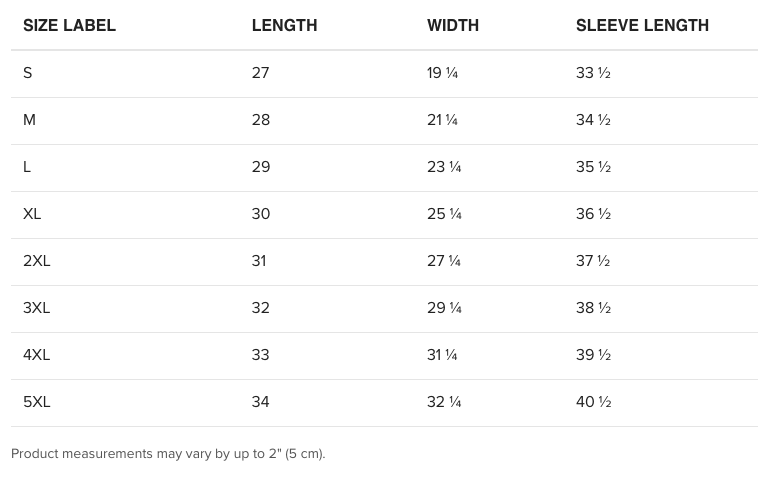Select the XL size label cell
This screenshot has height=477, width=758.
[32, 214]
